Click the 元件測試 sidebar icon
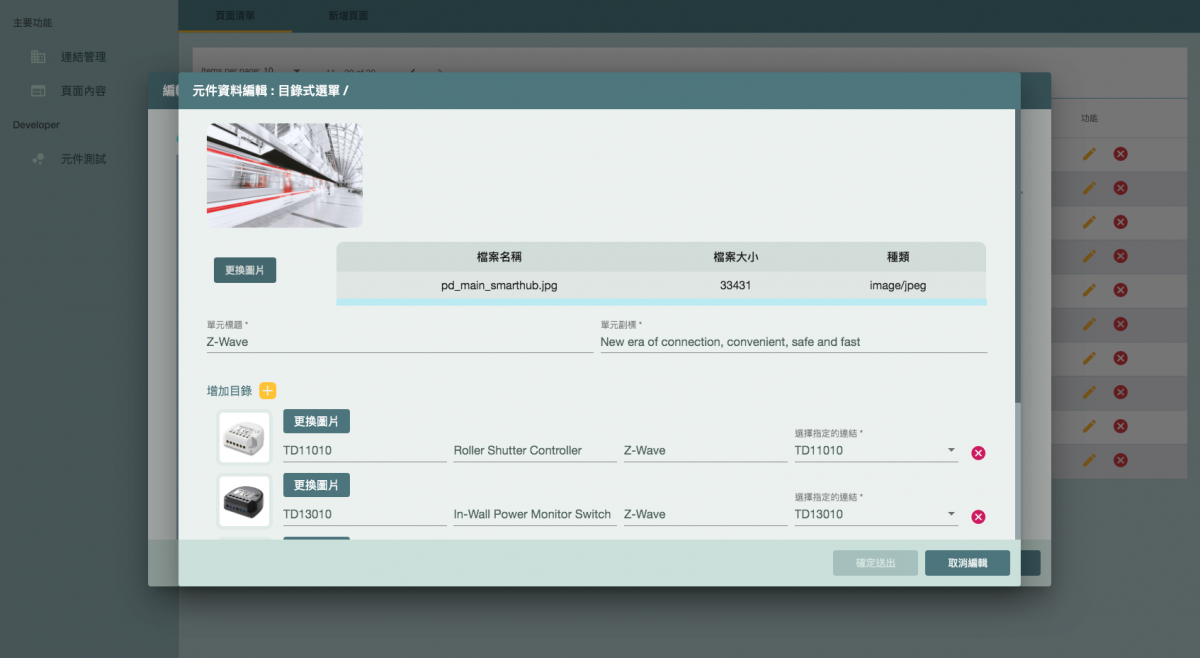The height and width of the screenshot is (658, 1200). 38,159
